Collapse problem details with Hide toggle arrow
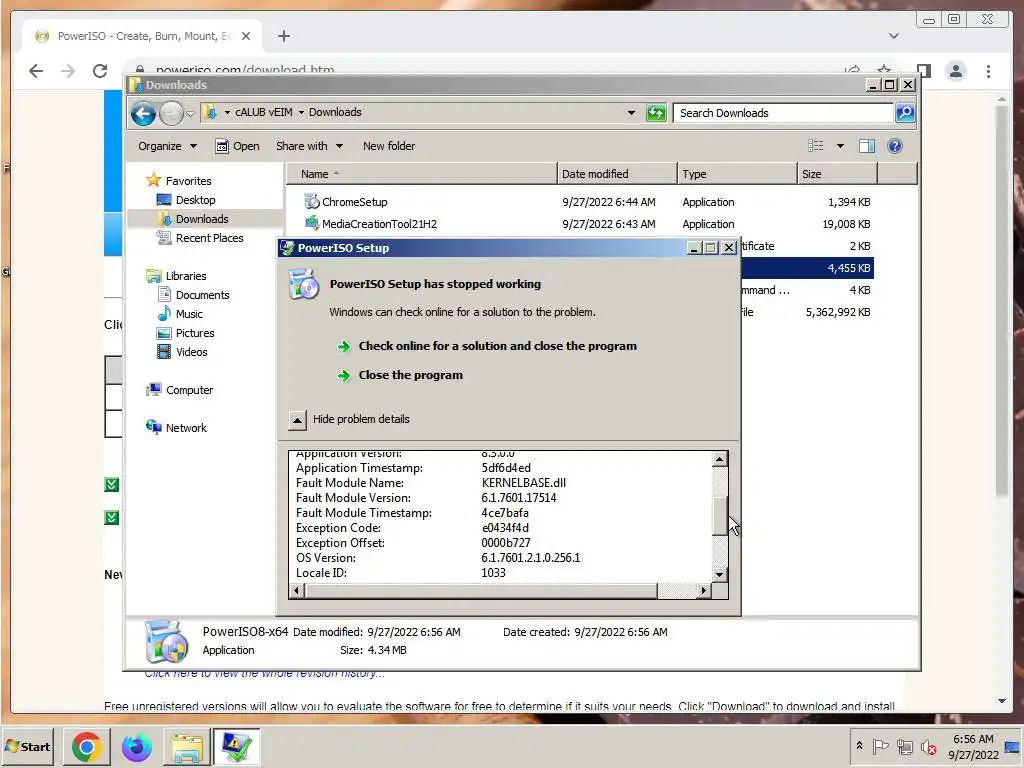This screenshot has width=1024, height=768. coord(297,420)
